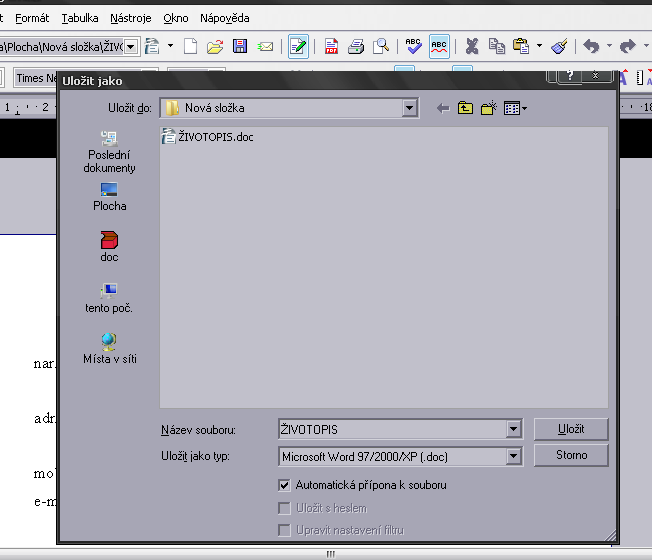652x560 pixels.
Task: Uncheck Automatická přípona k souboru
Action: pos(284,485)
